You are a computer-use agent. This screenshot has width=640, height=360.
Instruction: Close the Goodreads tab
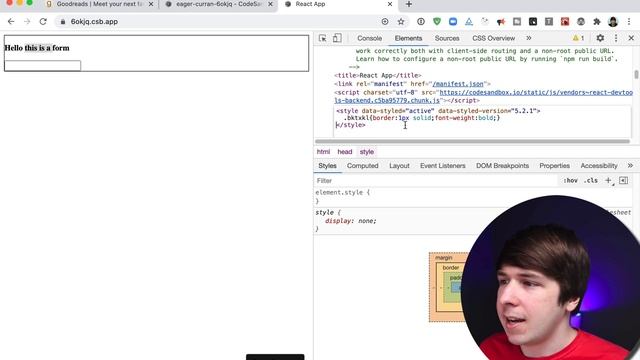coord(151,4)
